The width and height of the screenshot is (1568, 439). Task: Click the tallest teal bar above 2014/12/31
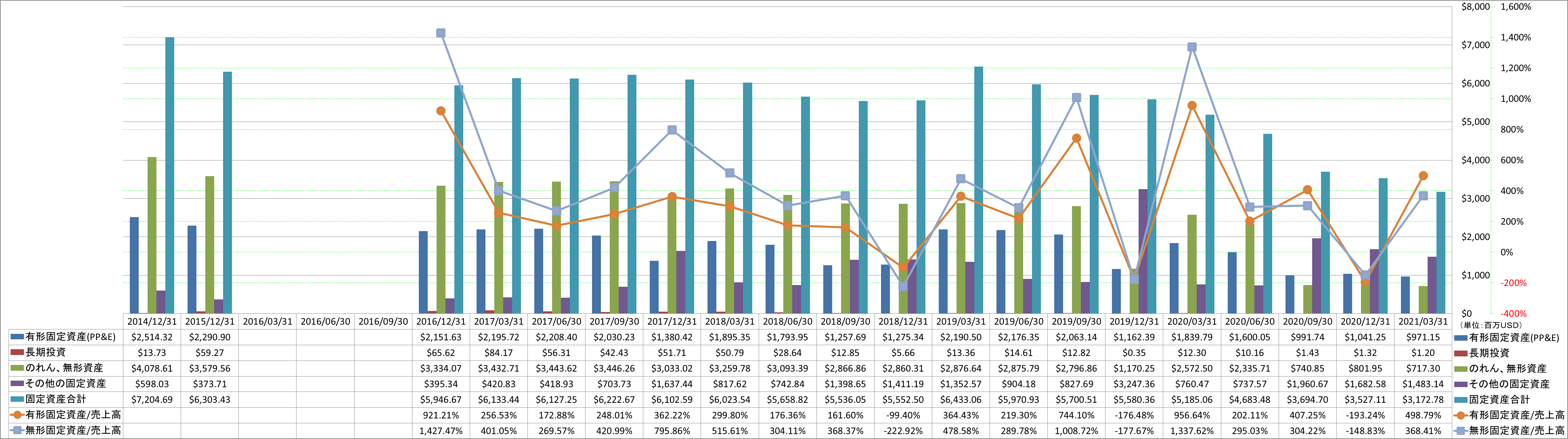170,175
